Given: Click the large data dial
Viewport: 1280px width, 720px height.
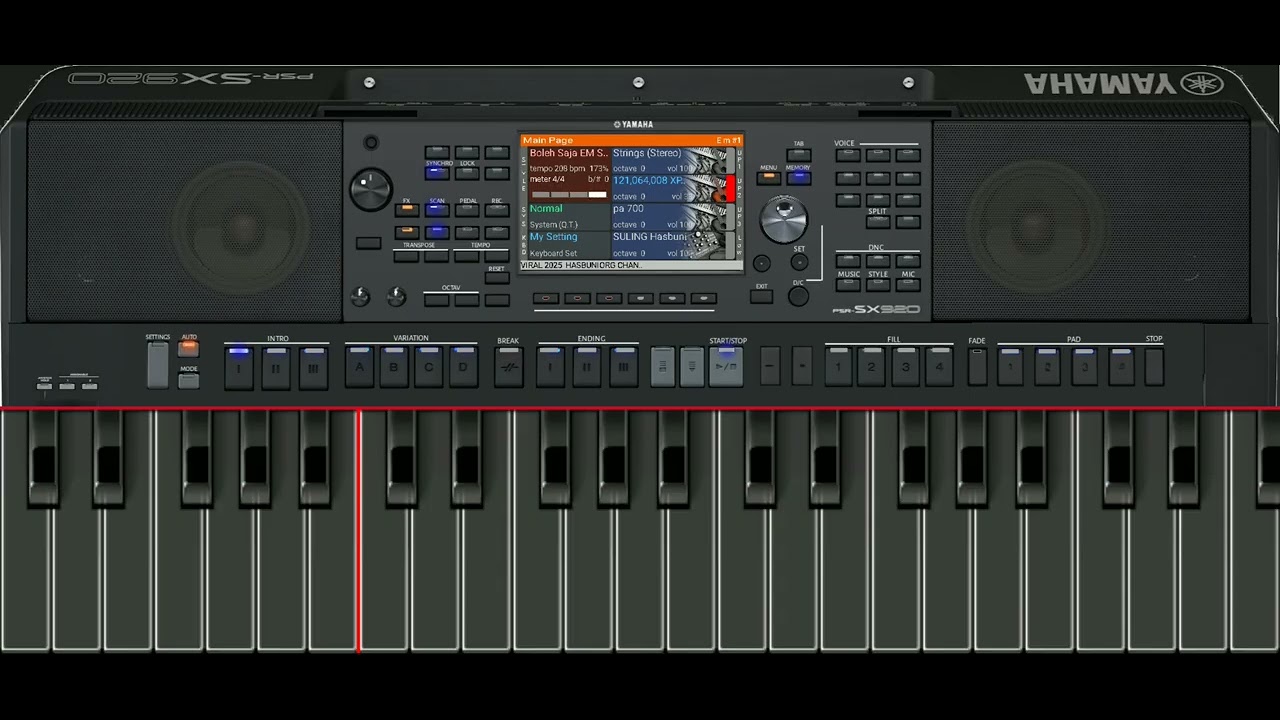Looking at the screenshot, I should pos(783,219).
